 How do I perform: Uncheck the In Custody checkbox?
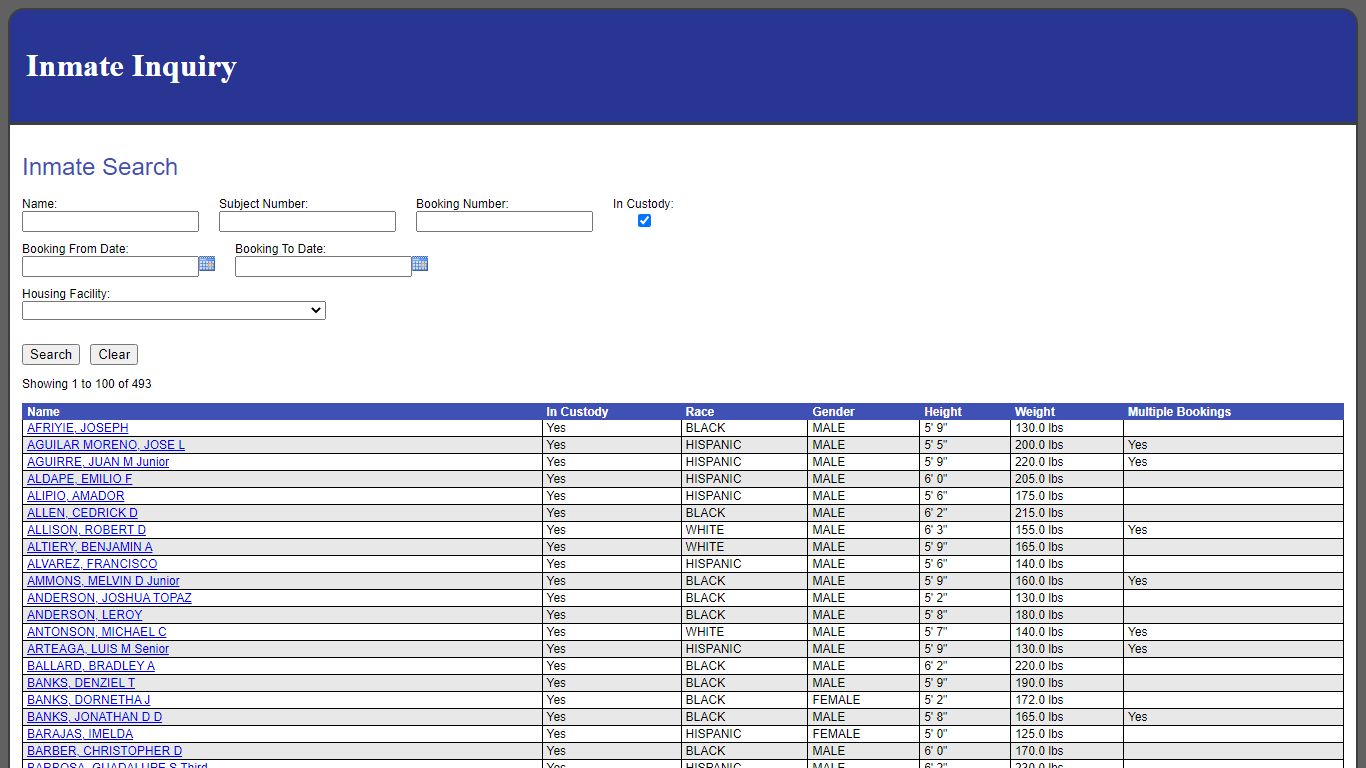pos(644,220)
